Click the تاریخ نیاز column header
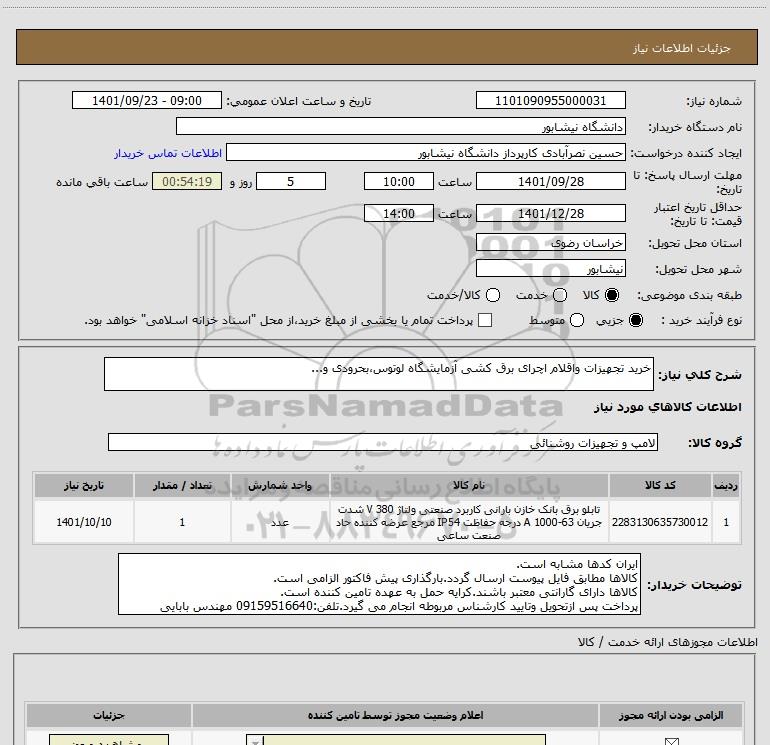This screenshot has width=770, height=745. [x=84, y=485]
